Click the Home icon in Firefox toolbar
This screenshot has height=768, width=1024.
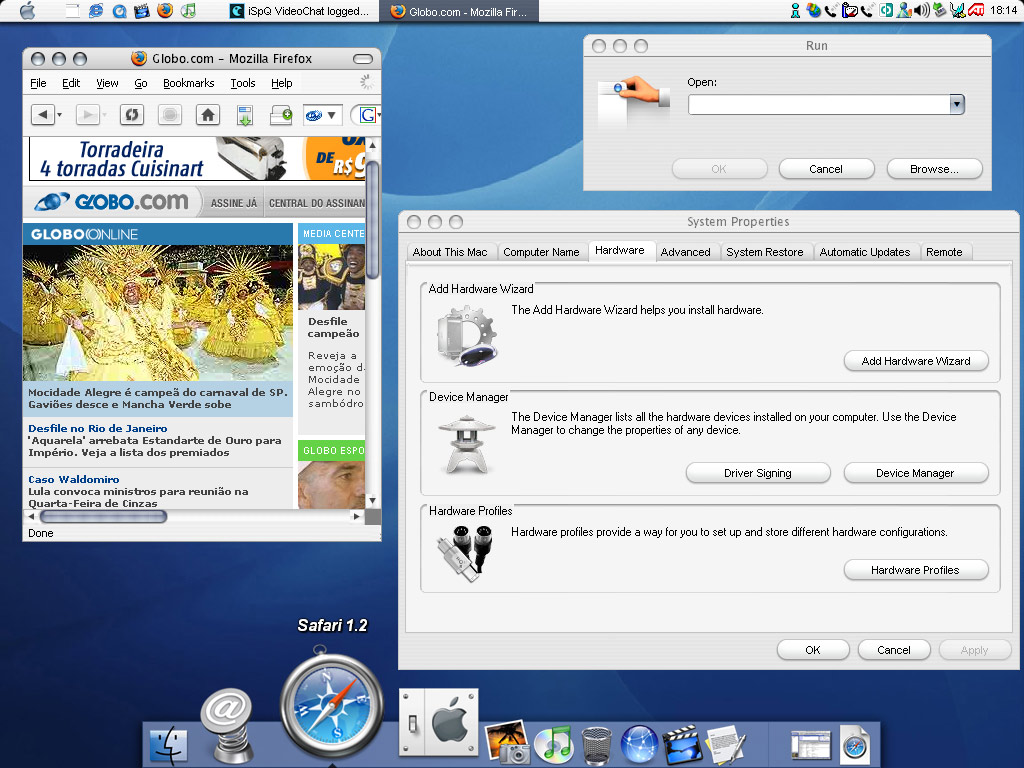click(207, 114)
